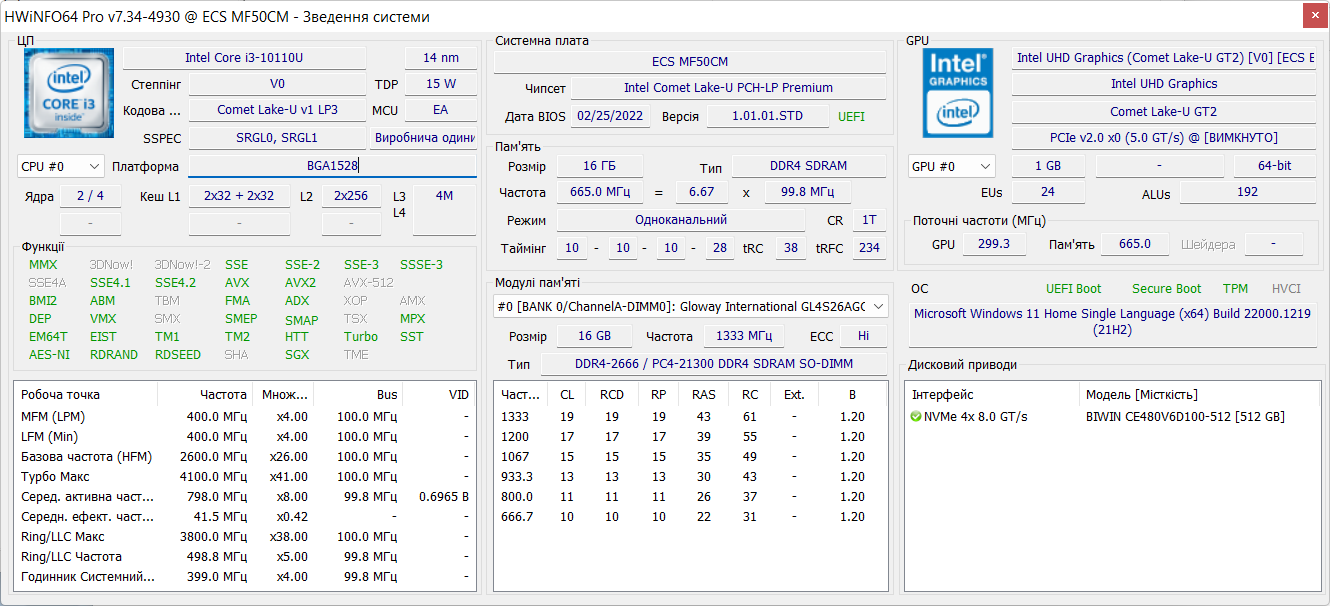Click the UEFI Boot label
The height and width of the screenshot is (606, 1330).
[x=1073, y=289]
